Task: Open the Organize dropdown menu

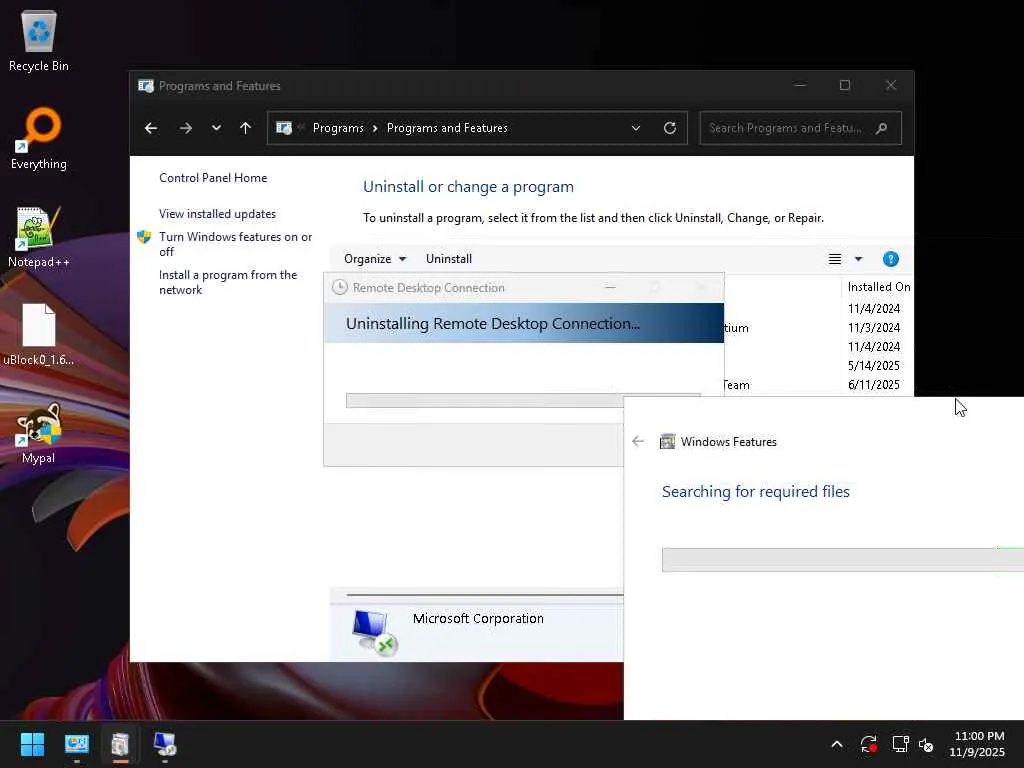Action: 375,259
